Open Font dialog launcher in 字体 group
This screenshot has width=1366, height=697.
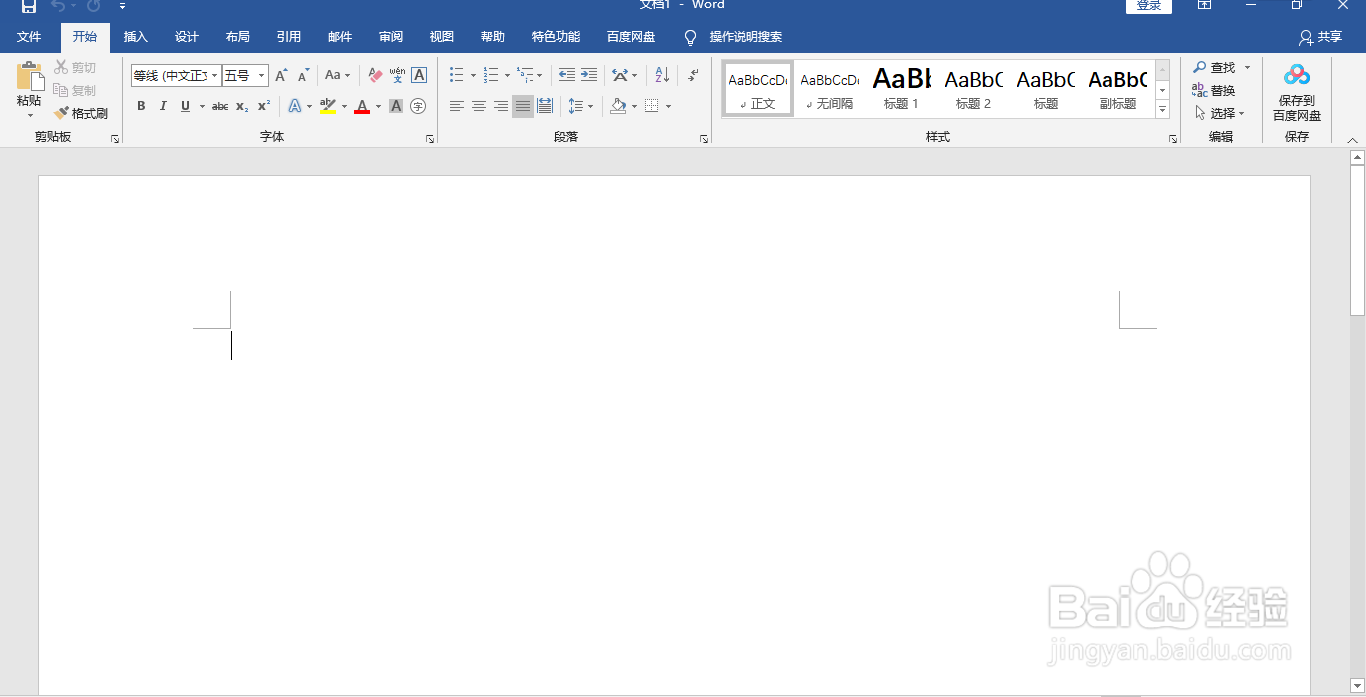point(430,139)
